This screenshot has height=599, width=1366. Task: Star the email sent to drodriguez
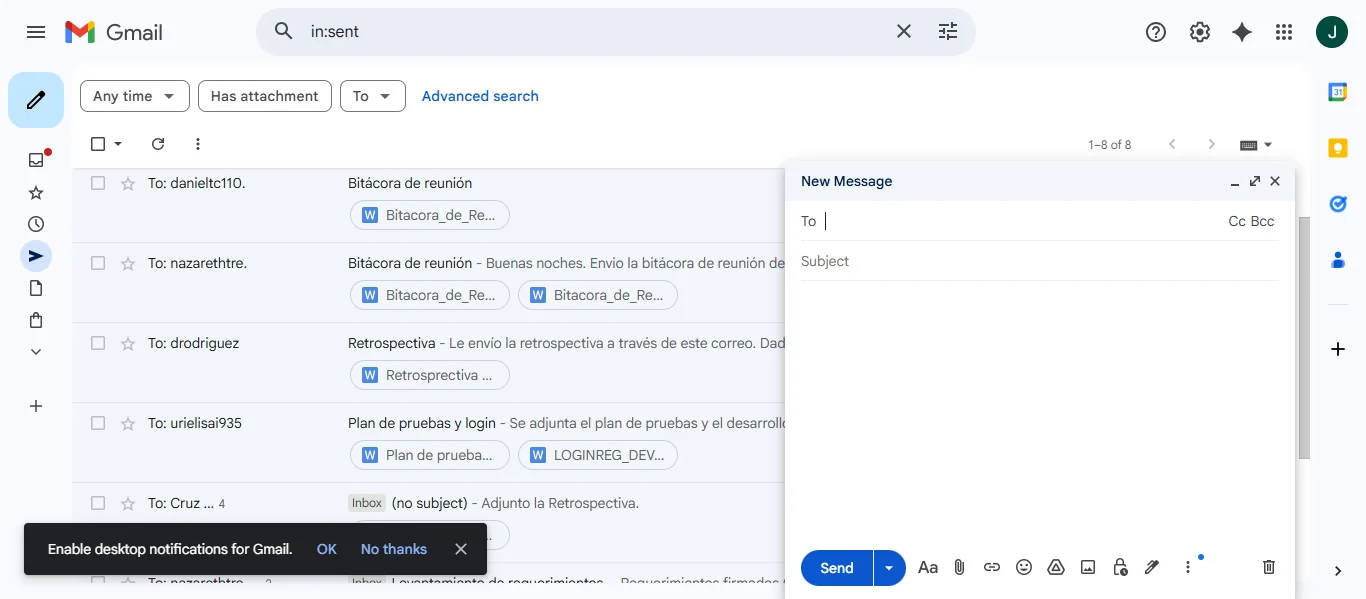tap(127, 342)
